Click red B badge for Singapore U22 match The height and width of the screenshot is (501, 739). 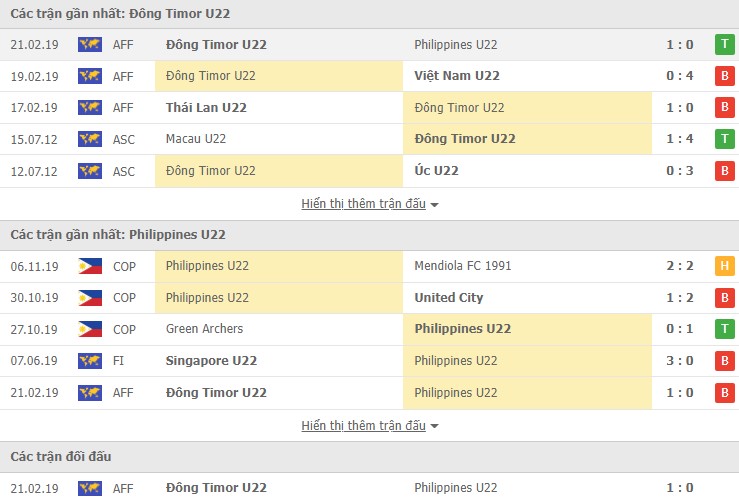[x=723, y=361]
